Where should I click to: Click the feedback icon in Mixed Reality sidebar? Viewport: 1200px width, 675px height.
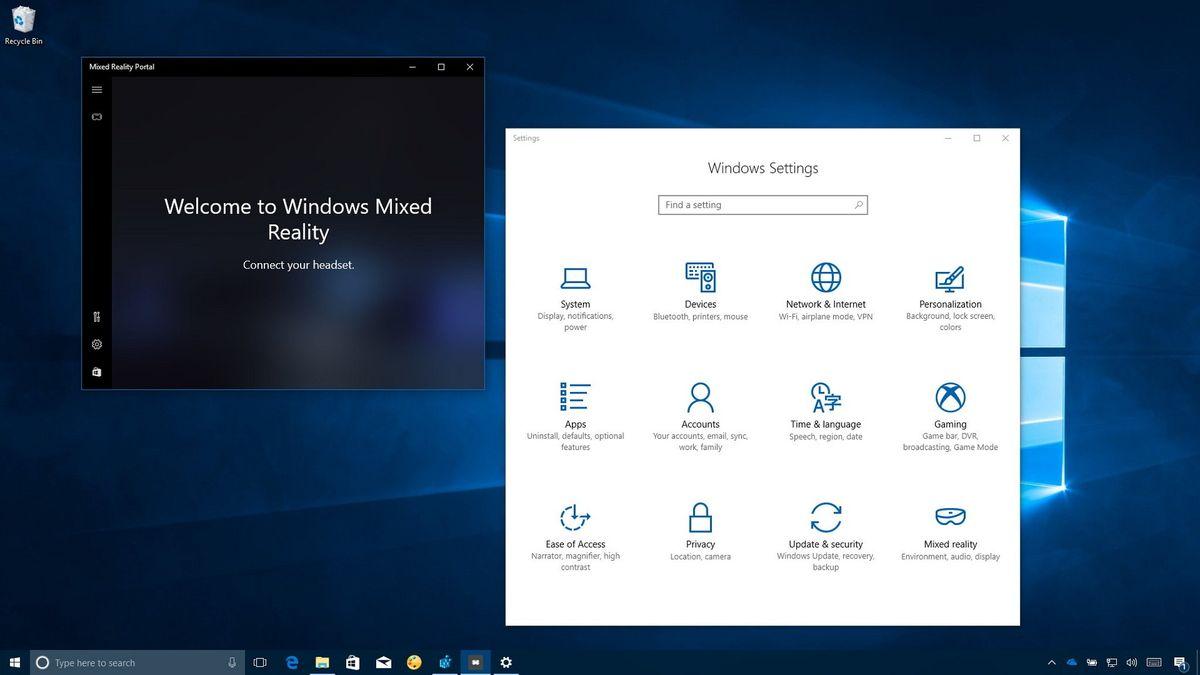coord(96,371)
